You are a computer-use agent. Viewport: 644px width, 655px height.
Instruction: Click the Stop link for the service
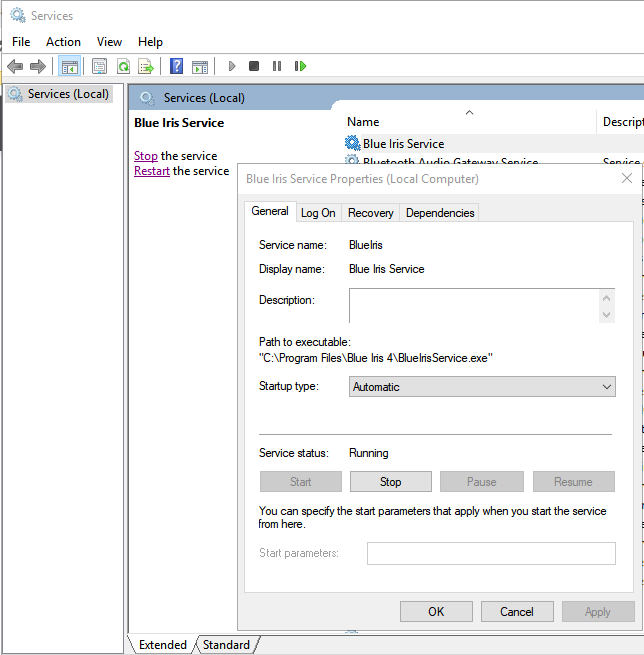[x=146, y=156]
